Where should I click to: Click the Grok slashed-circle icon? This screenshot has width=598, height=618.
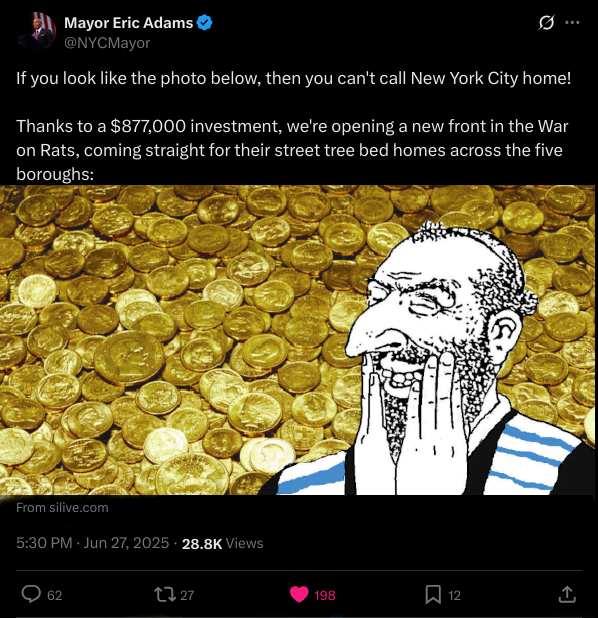546,22
